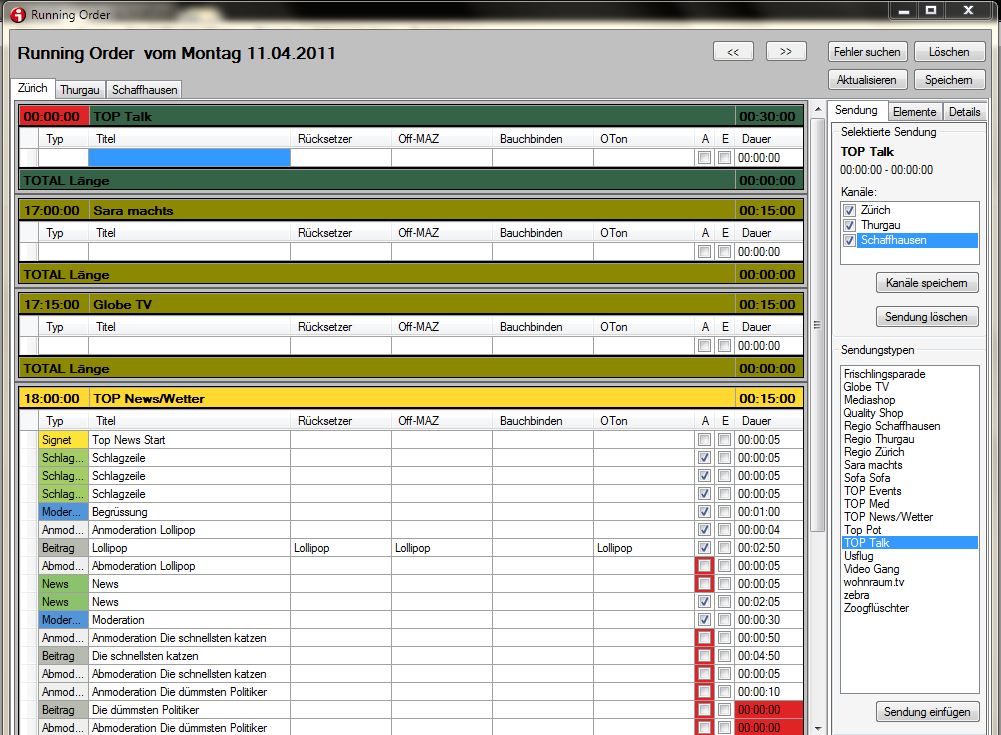Click the Aktualisieren button
1001x735 pixels.
click(867, 79)
